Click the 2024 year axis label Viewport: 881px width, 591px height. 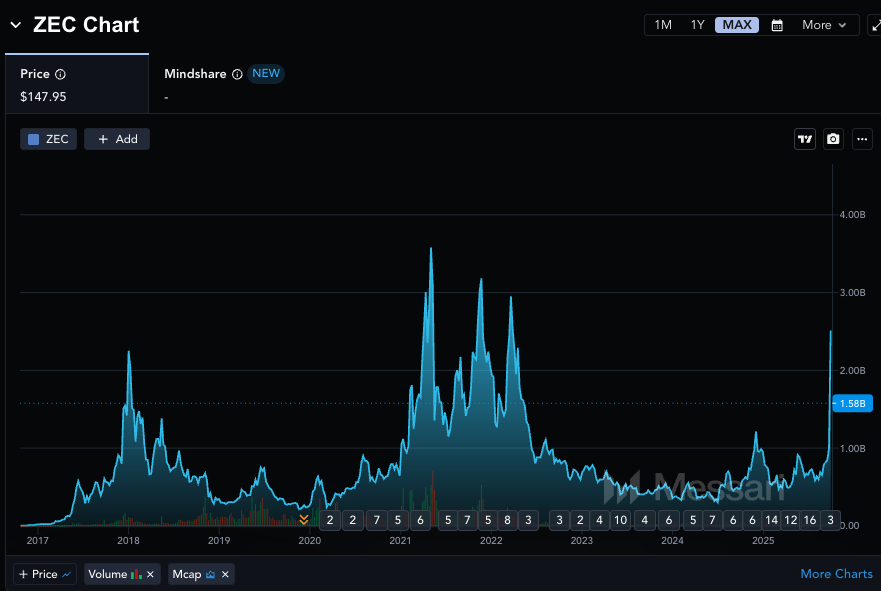click(672, 540)
